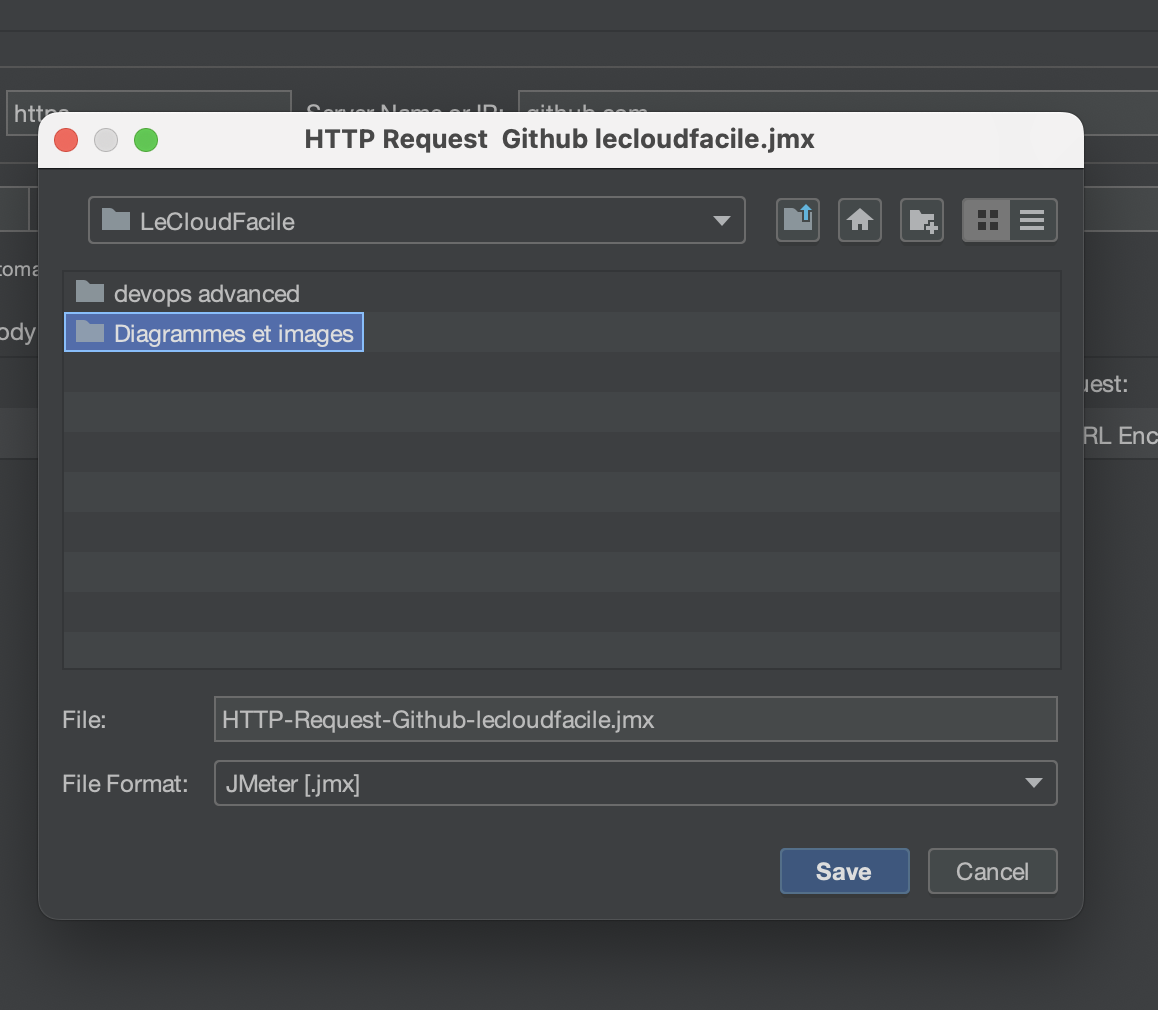Go up one folder level

click(798, 221)
